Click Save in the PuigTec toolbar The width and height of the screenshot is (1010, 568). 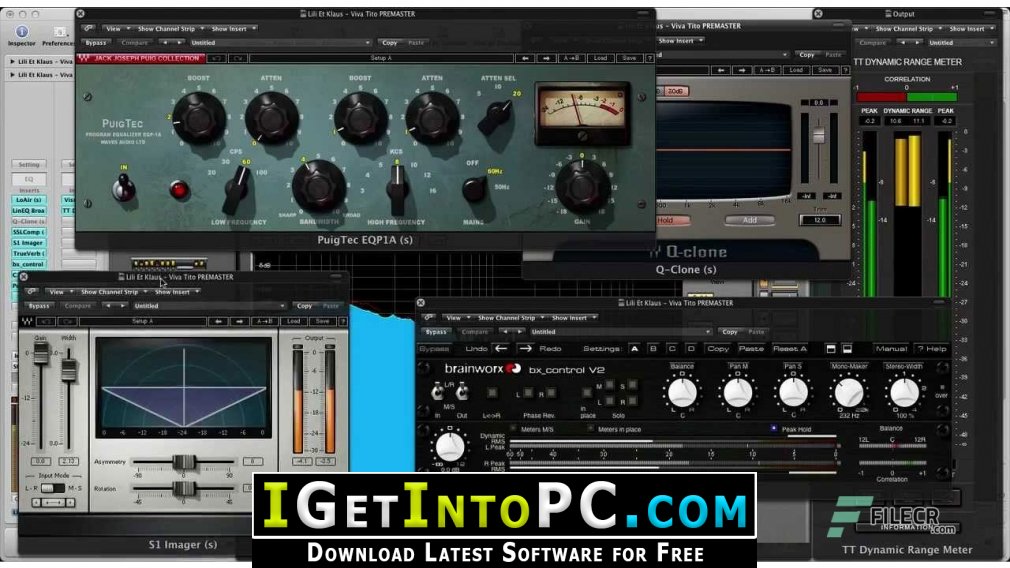pos(629,58)
